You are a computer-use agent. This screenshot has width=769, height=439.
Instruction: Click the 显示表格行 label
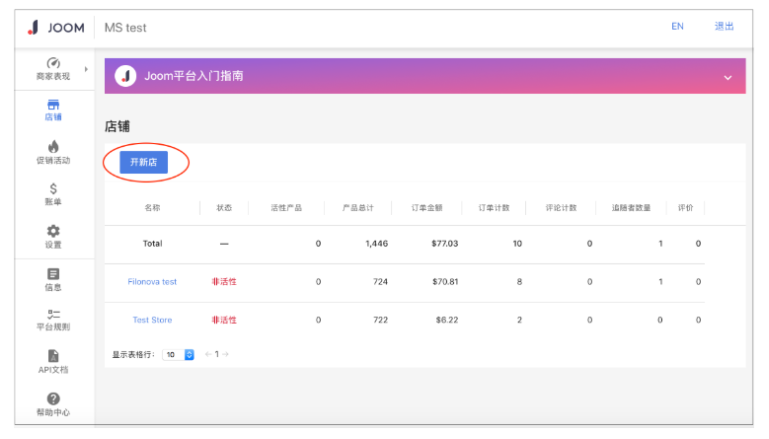point(133,355)
